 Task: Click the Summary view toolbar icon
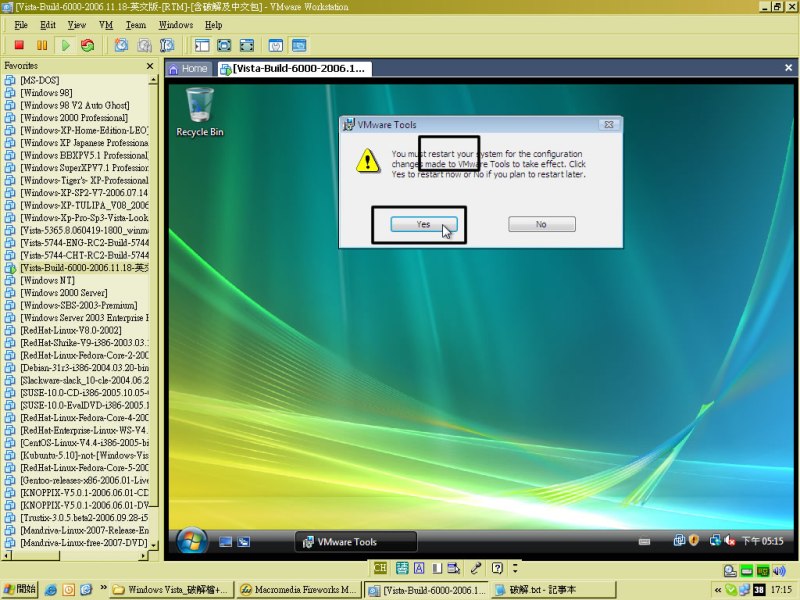(x=276, y=45)
